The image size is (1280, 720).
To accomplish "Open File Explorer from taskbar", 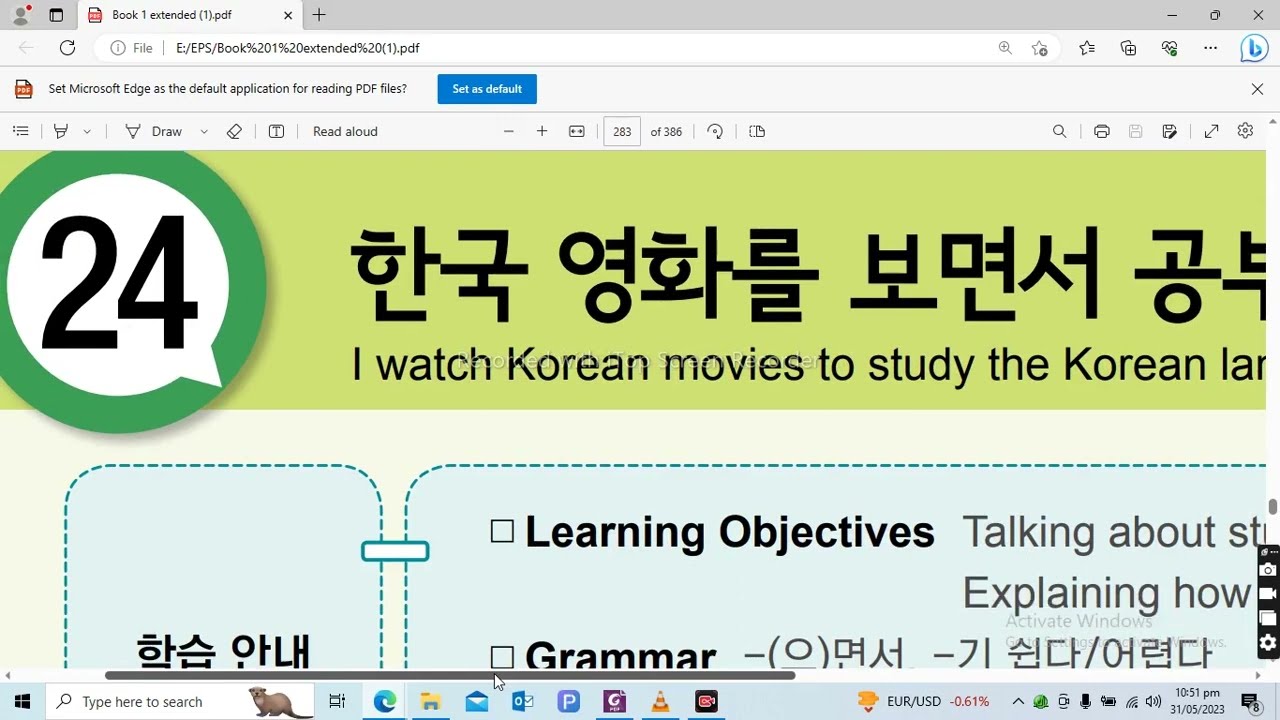I will pyautogui.click(x=431, y=702).
